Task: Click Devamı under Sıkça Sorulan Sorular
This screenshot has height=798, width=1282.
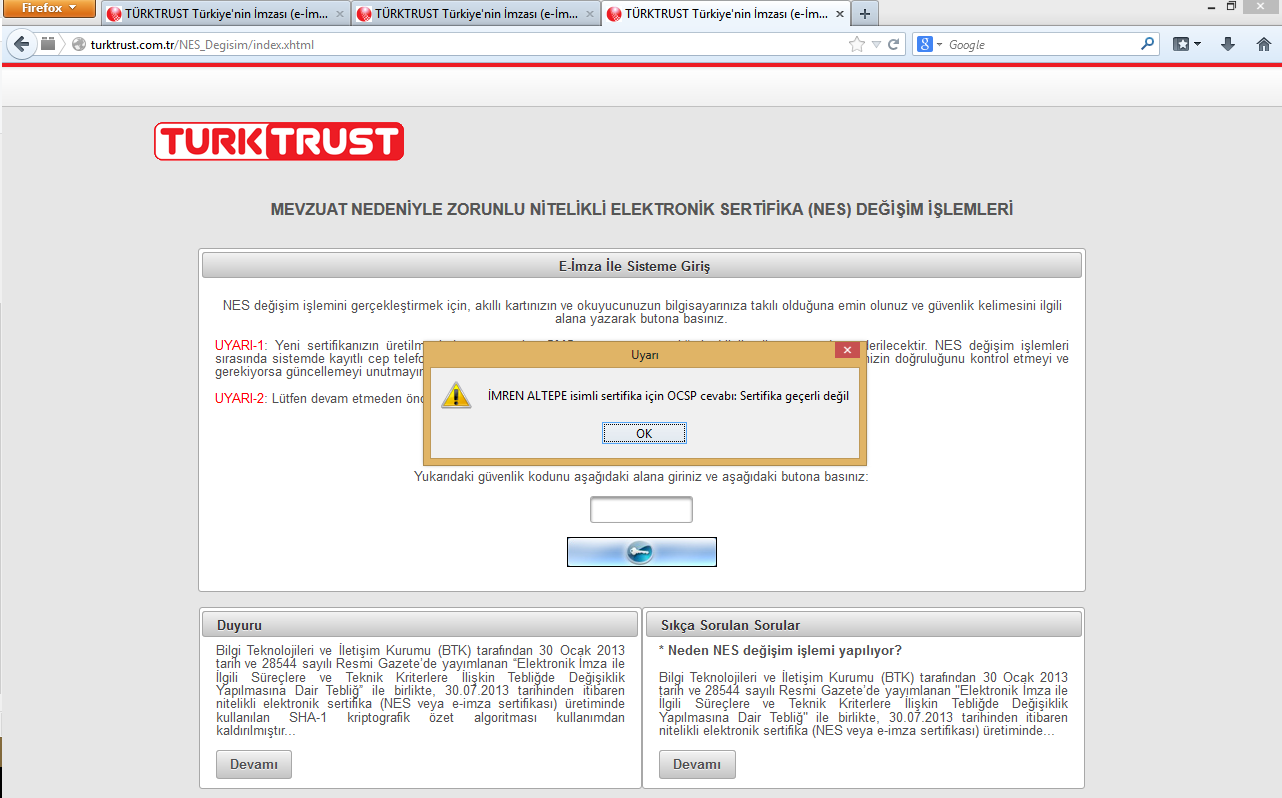Action: pyautogui.click(x=697, y=764)
